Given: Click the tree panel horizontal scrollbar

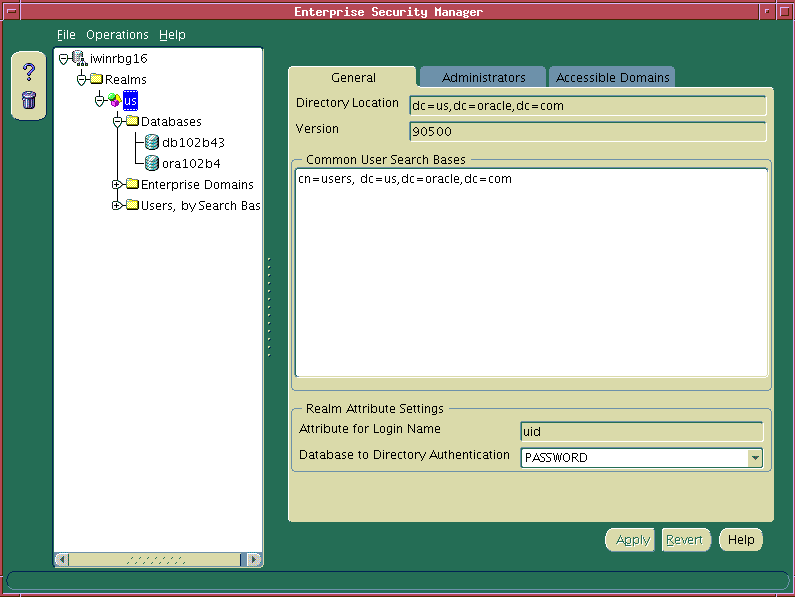Looking at the screenshot, I should coord(158,560).
